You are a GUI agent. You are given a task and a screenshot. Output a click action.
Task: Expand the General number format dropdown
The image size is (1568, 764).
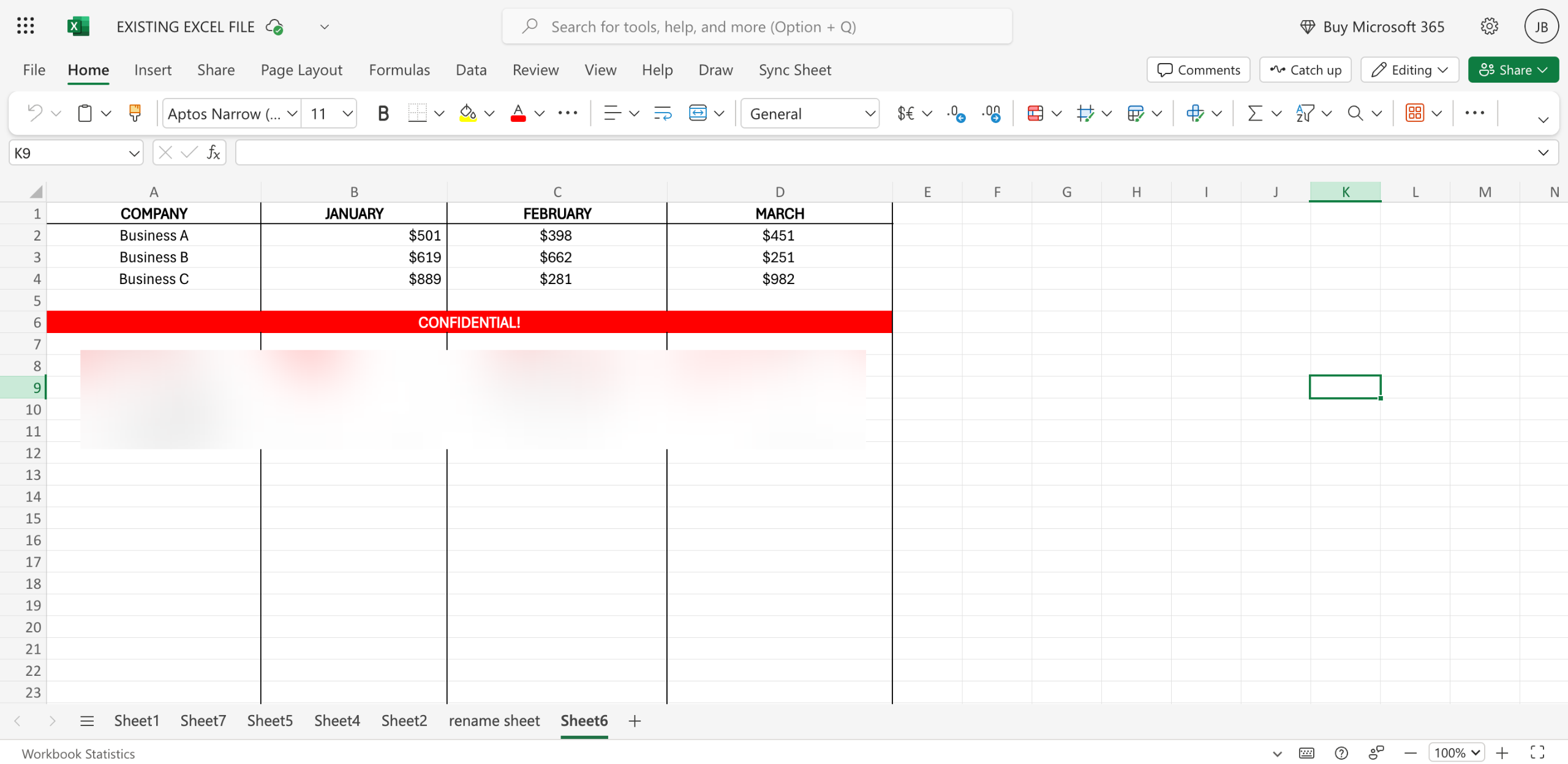[x=869, y=114]
